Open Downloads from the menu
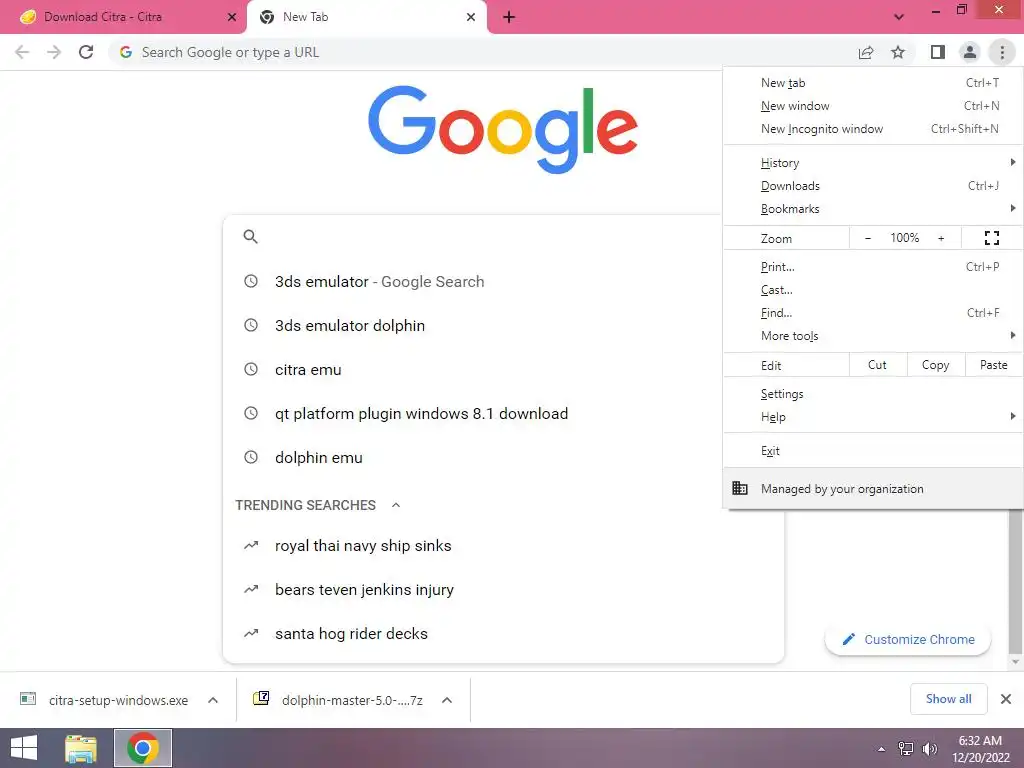The image size is (1024, 768). coord(873,185)
